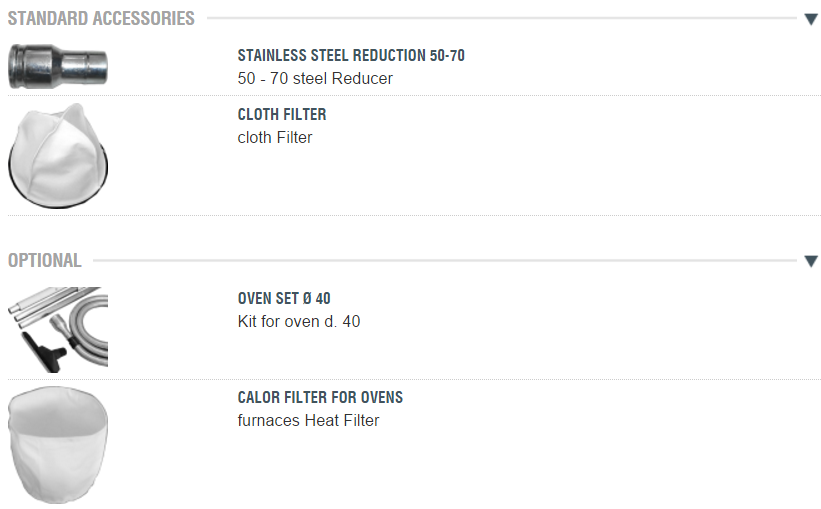Open the calor filter bag image
821x509 pixels.
[x=57, y=444]
